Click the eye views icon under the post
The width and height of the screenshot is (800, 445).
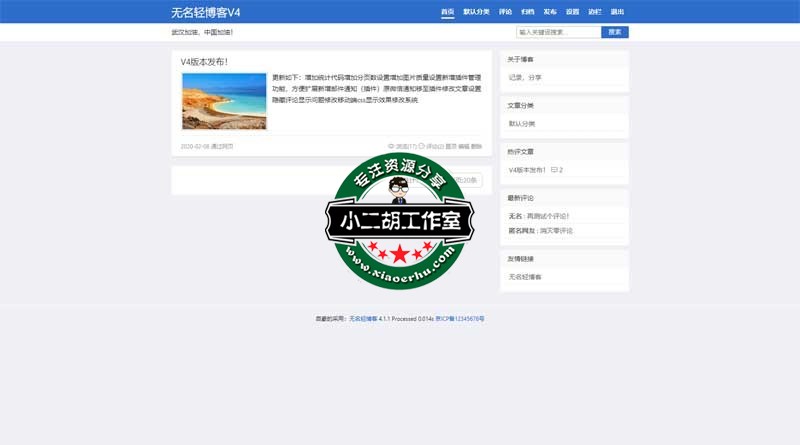coord(391,146)
